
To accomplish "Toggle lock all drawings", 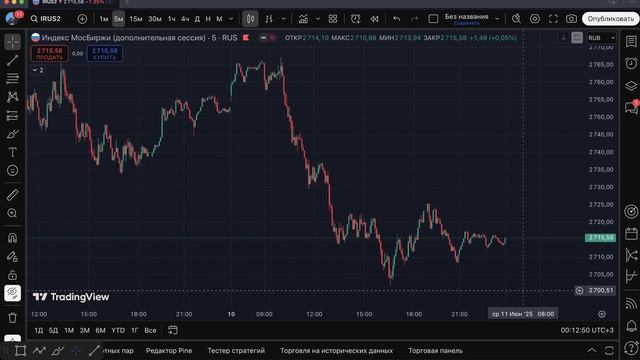I will point(13,275).
